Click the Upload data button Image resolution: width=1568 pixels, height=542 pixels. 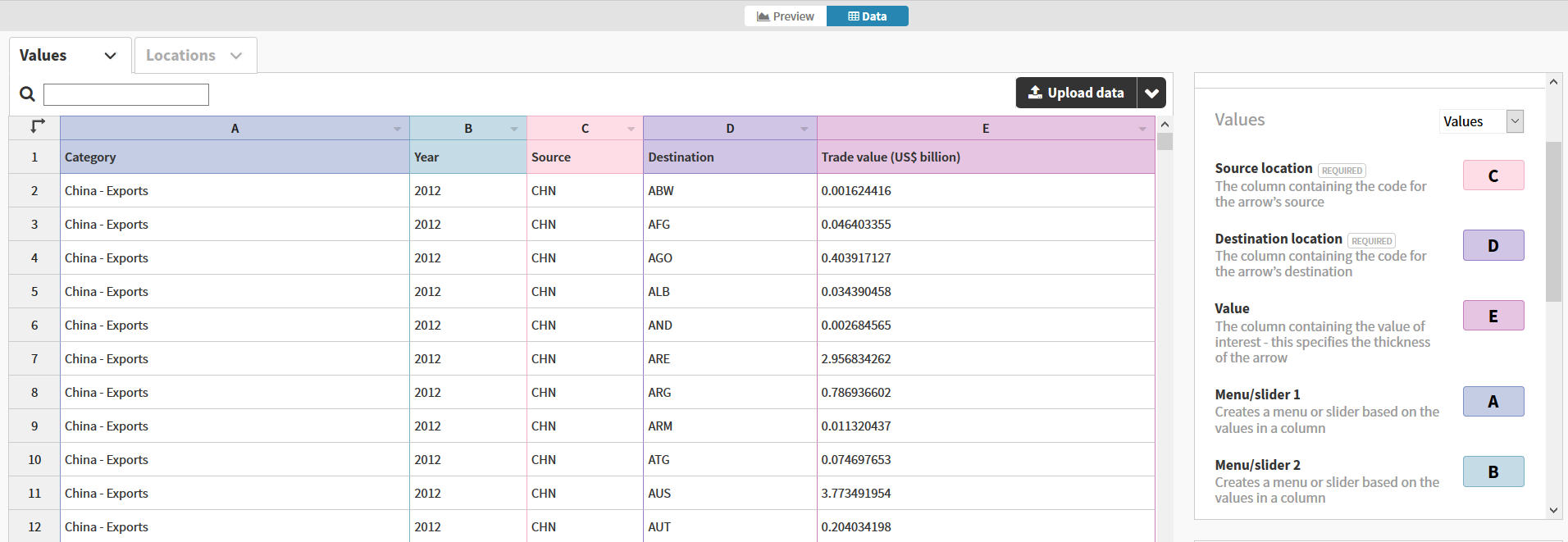pyautogui.click(x=1076, y=93)
